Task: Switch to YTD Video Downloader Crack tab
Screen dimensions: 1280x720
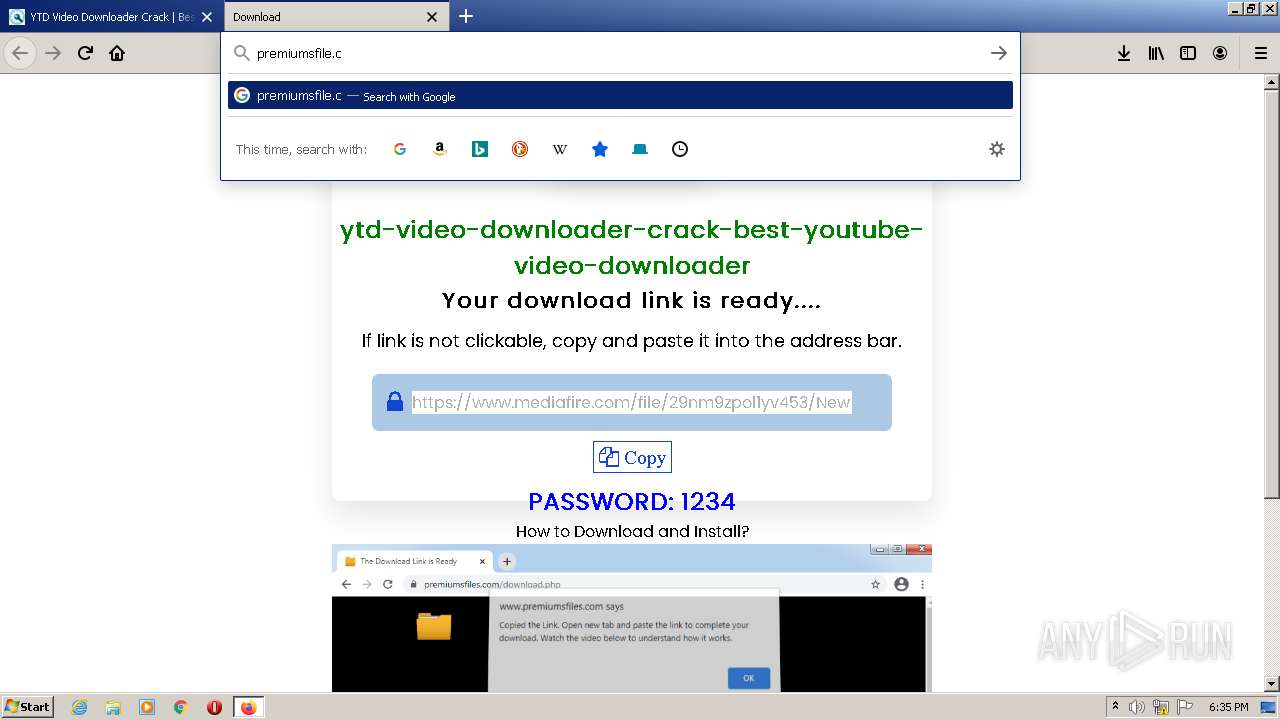Action: [111, 17]
